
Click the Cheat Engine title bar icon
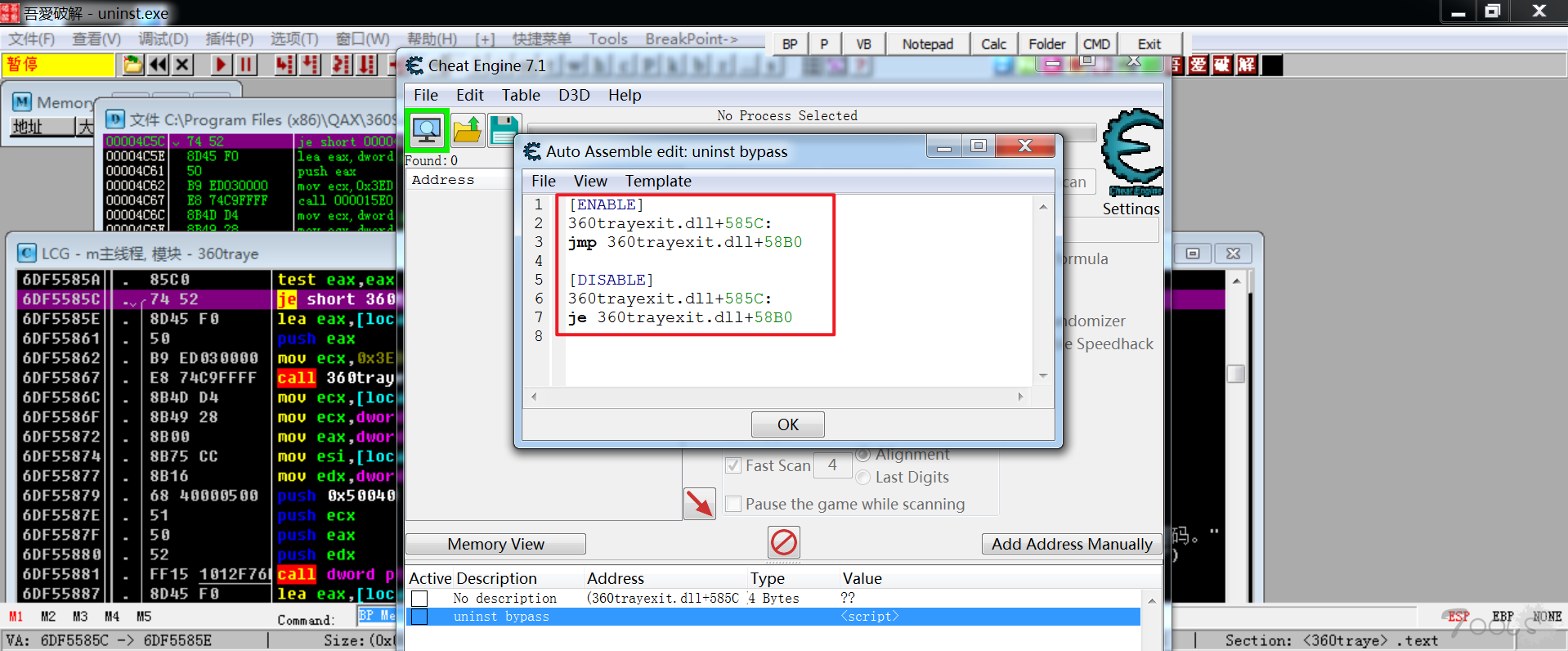(x=415, y=65)
